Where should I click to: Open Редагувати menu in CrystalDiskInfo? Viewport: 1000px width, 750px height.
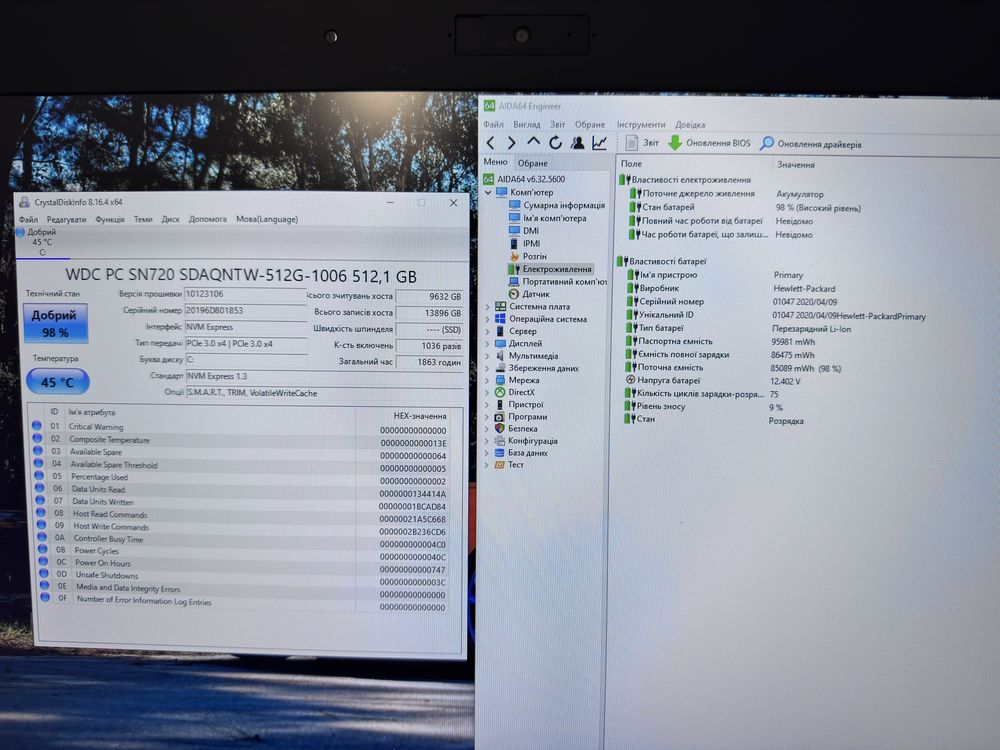click(x=66, y=219)
